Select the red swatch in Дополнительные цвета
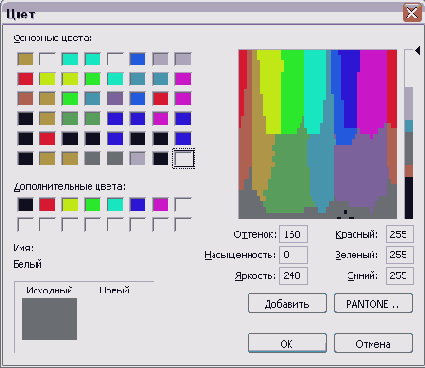Screen dimensions: 425x368 pos(47,205)
